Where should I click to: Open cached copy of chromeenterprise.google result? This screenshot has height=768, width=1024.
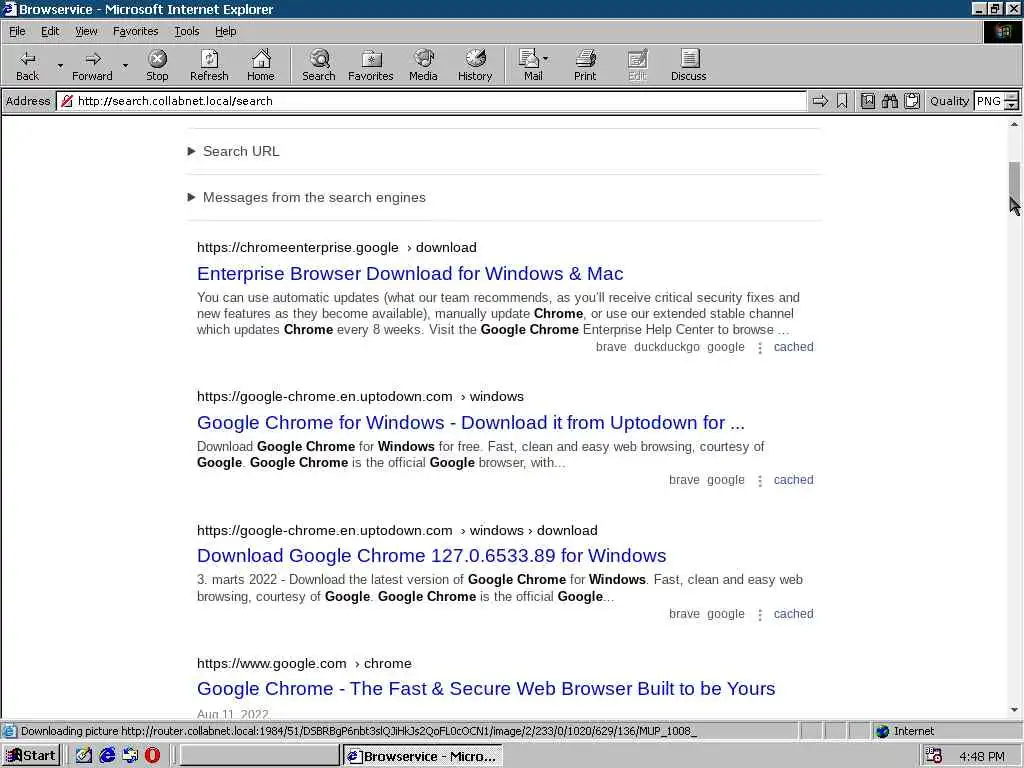click(793, 347)
